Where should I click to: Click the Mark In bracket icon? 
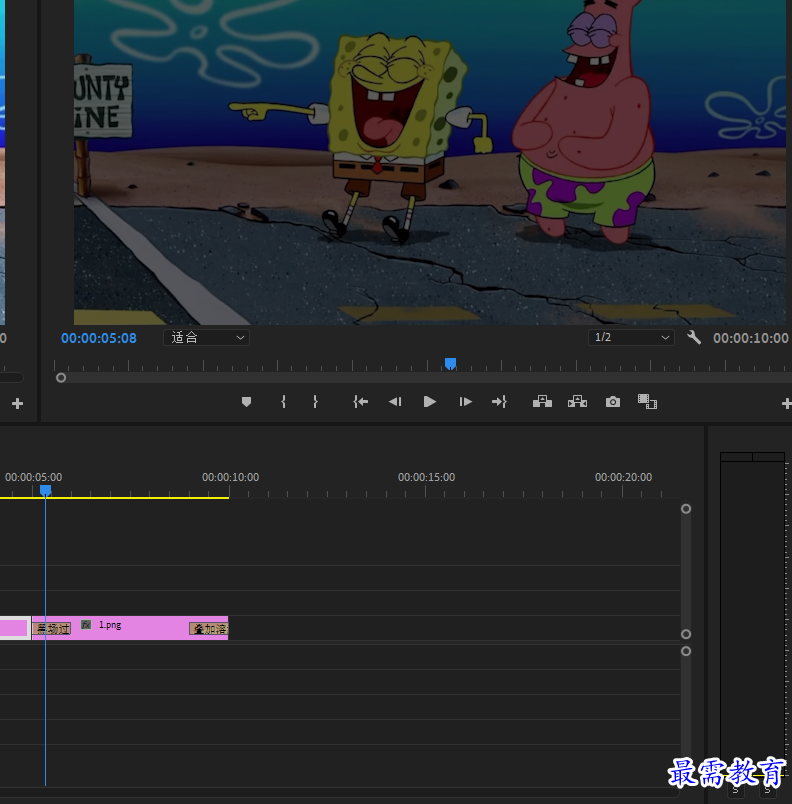(x=283, y=402)
